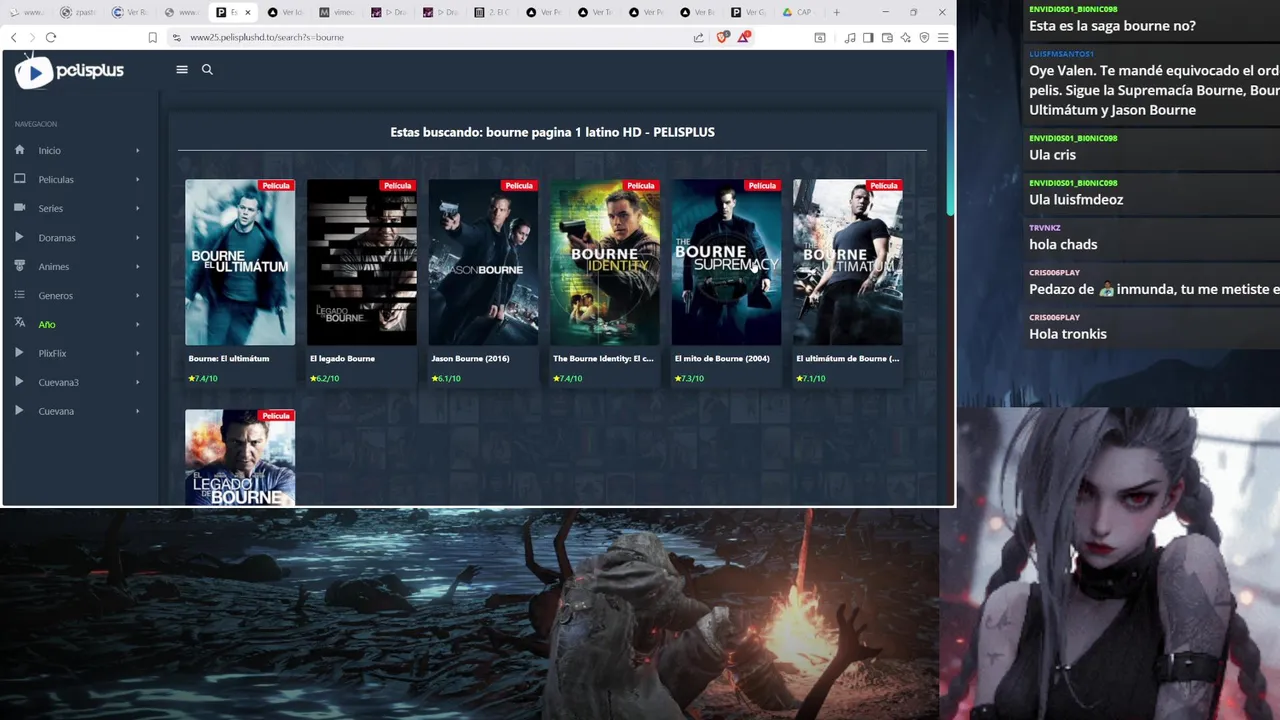Screen dimensions: 1280x720
Task: Click chat message 'hola chads'
Action: 1063,244
